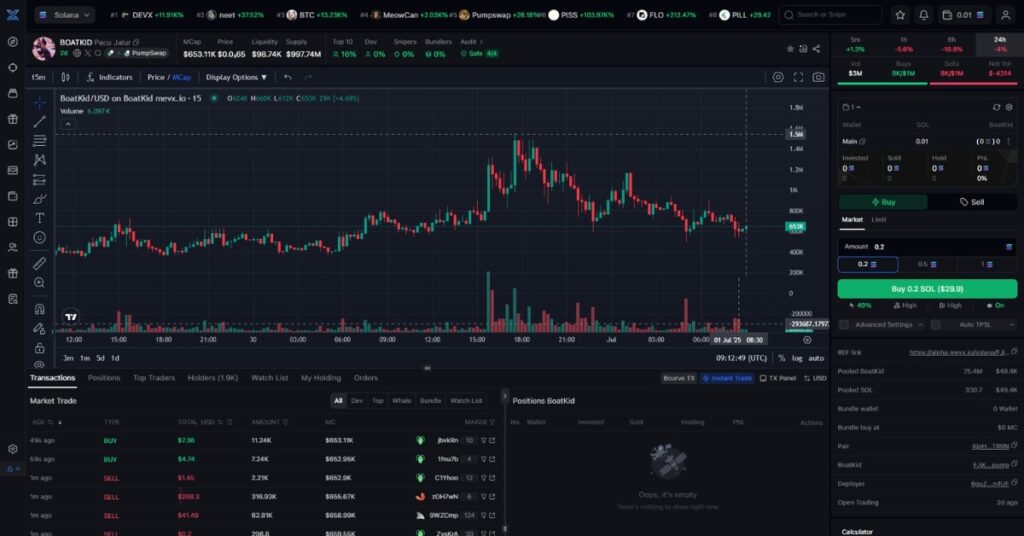Open trade panel settings gear
1024x536 pixels.
pyautogui.click(x=1009, y=107)
